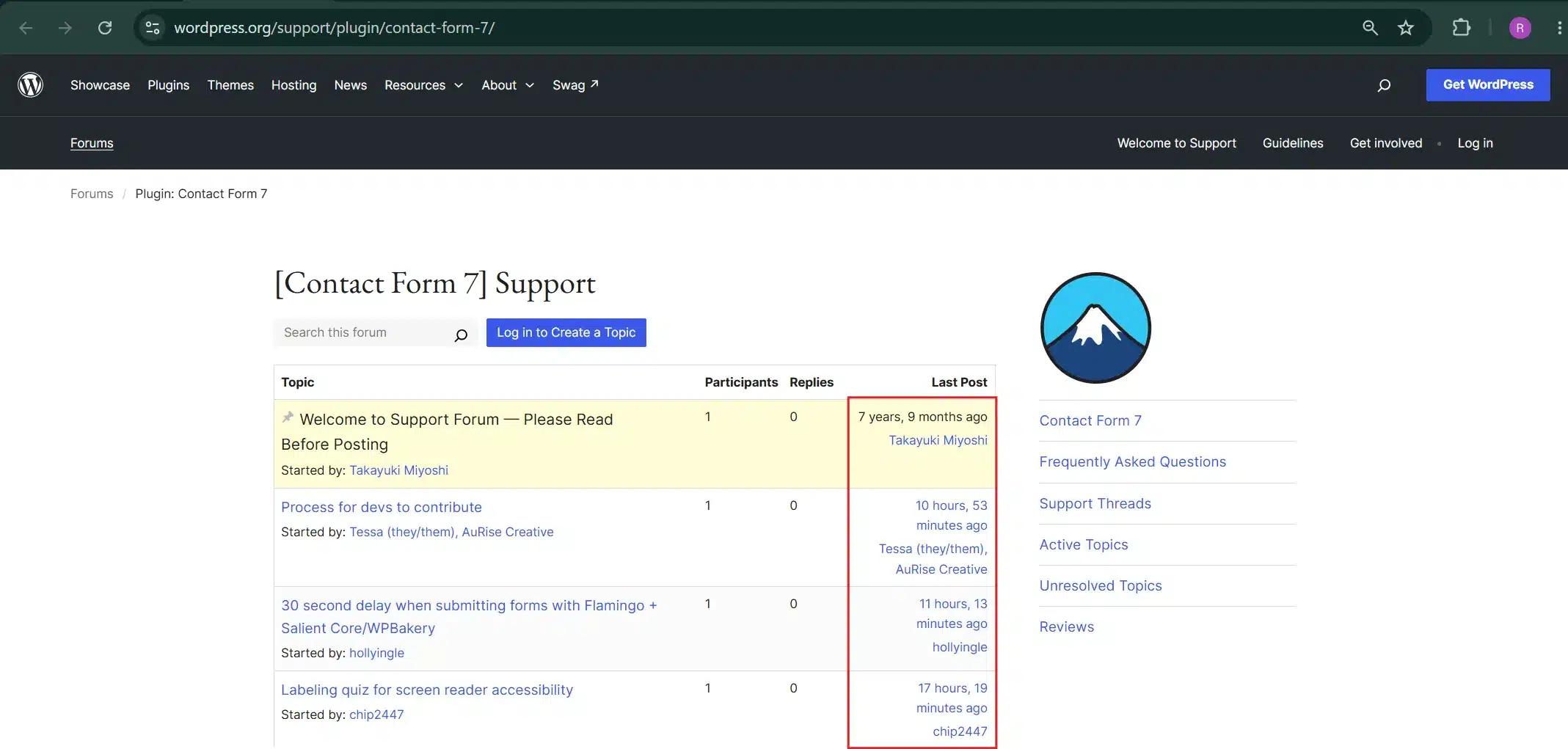1568x749 pixels.
Task: Bookmark this page with the star
Action: pyautogui.click(x=1405, y=28)
